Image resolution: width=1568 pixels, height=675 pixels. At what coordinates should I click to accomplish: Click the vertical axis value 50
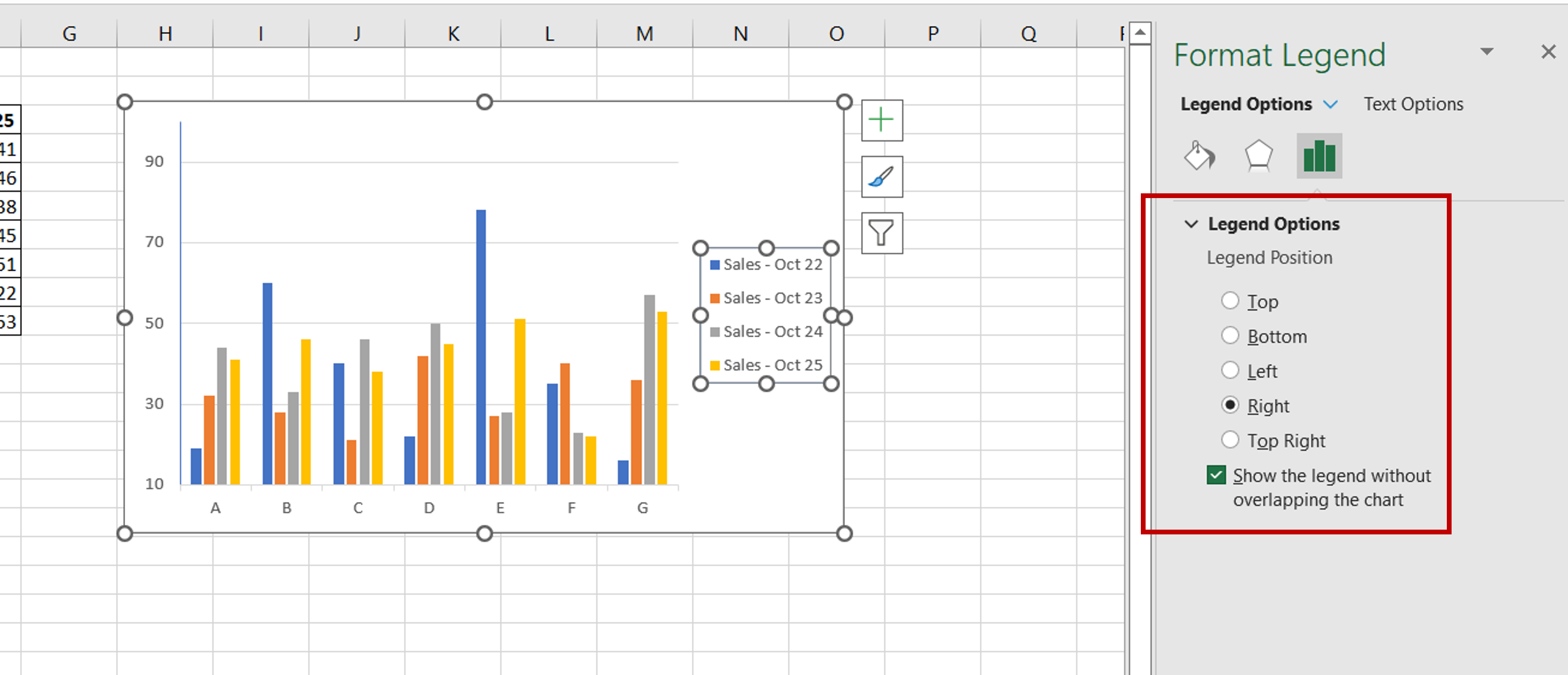point(154,323)
